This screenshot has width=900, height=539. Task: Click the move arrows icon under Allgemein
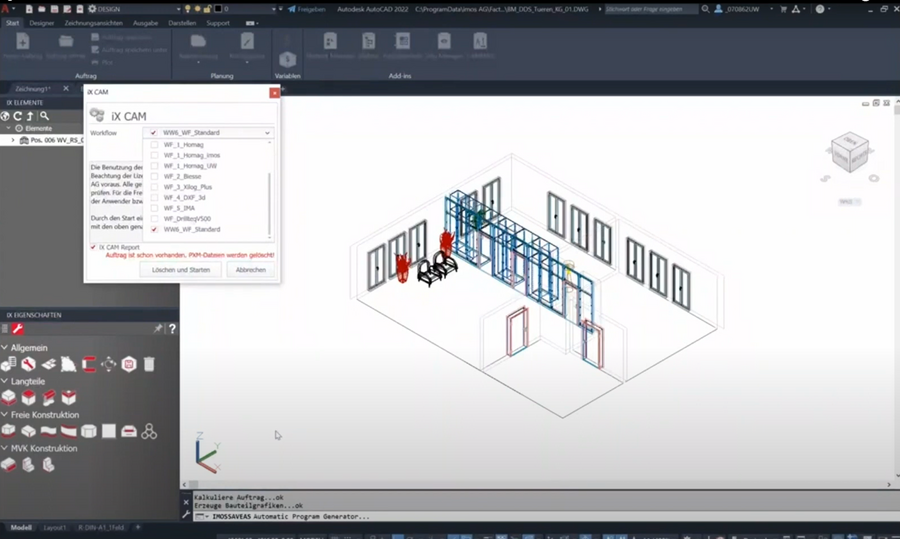tap(108, 364)
